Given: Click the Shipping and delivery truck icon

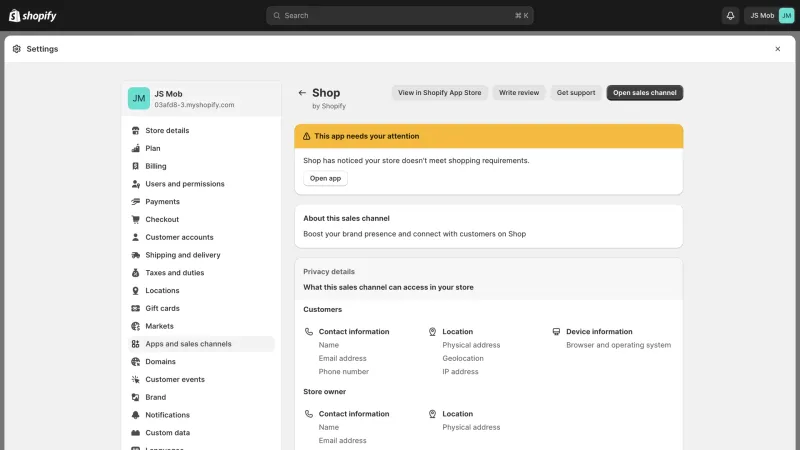Looking at the screenshot, I should tap(135, 255).
